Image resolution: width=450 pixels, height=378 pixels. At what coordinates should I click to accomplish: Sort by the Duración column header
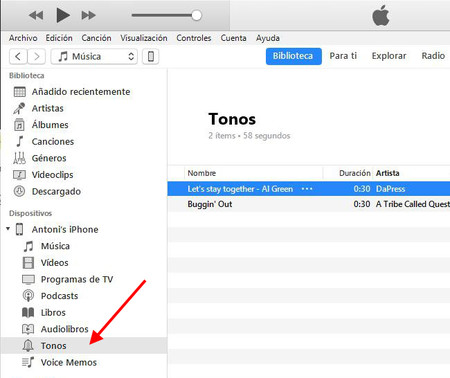(355, 173)
